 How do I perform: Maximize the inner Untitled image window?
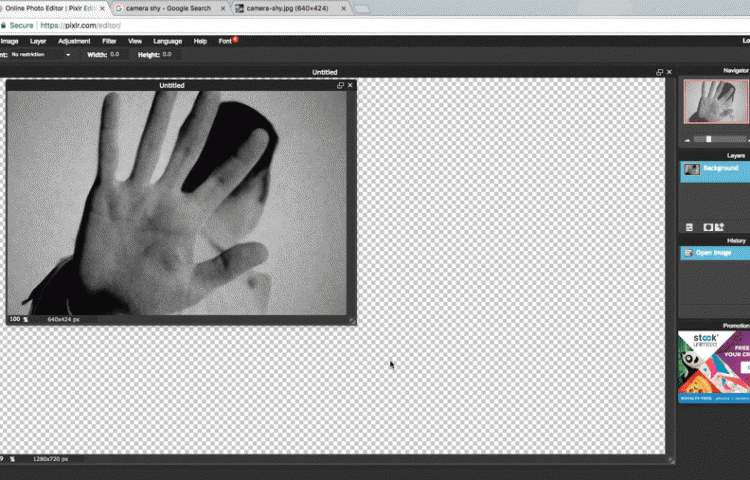tap(340, 85)
